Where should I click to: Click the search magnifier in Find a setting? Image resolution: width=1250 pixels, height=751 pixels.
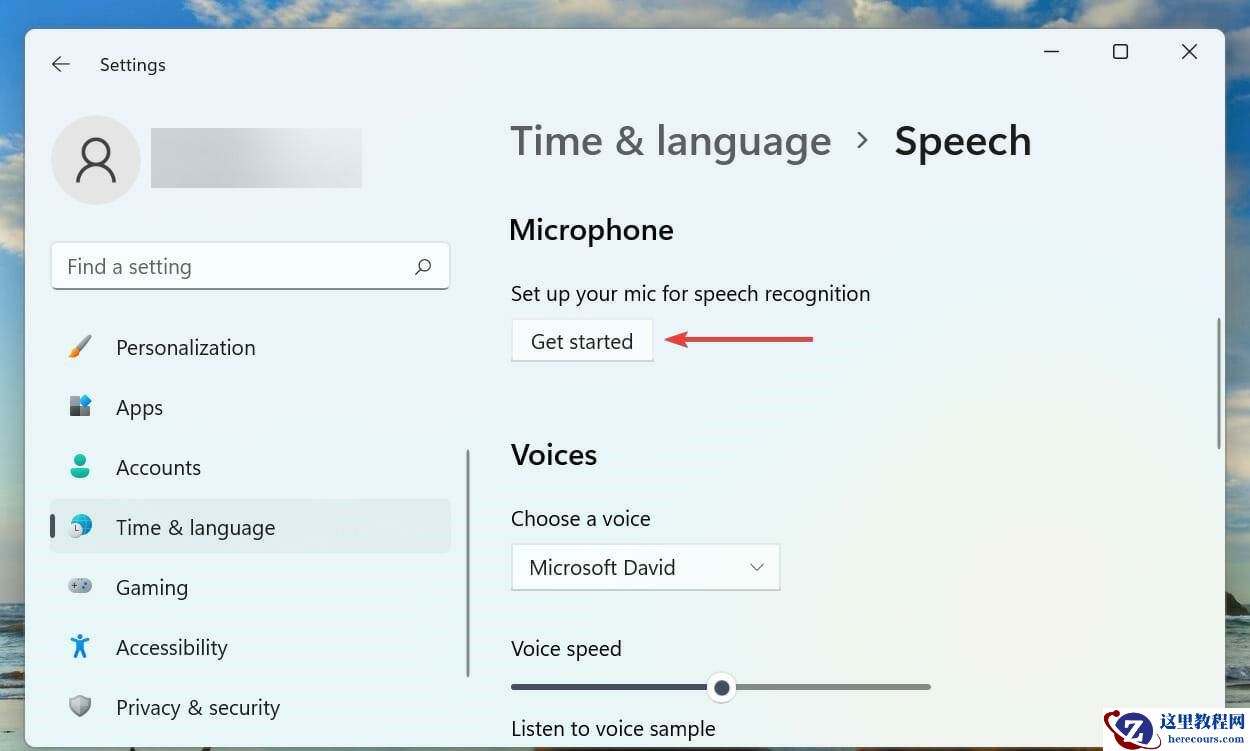coord(423,266)
